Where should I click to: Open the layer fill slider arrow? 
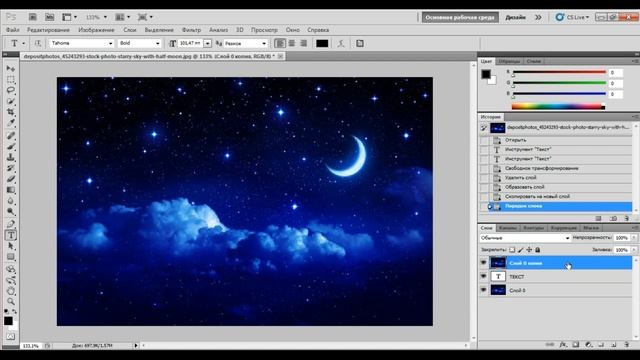click(x=634, y=250)
